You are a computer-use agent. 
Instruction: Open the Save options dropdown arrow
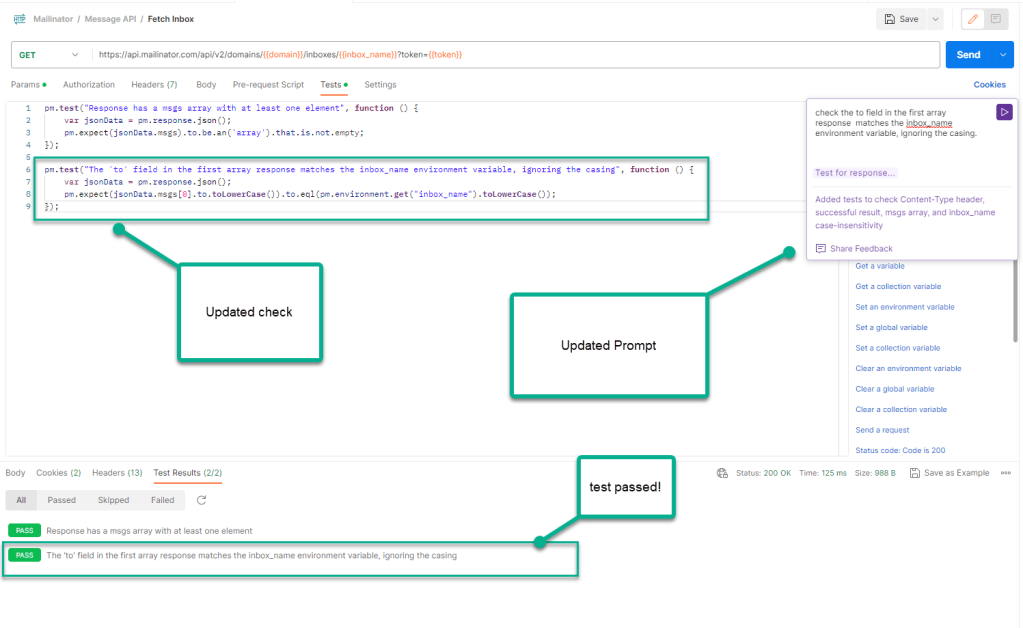[x=935, y=19]
